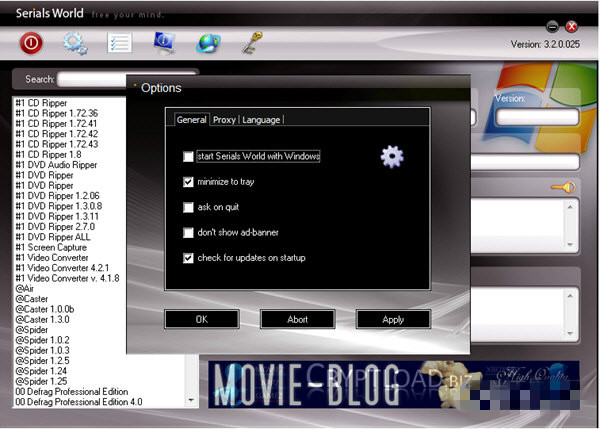Select '#1 DVD Ripper 2.7.0' entry
600x429 pixels.
click(55, 227)
